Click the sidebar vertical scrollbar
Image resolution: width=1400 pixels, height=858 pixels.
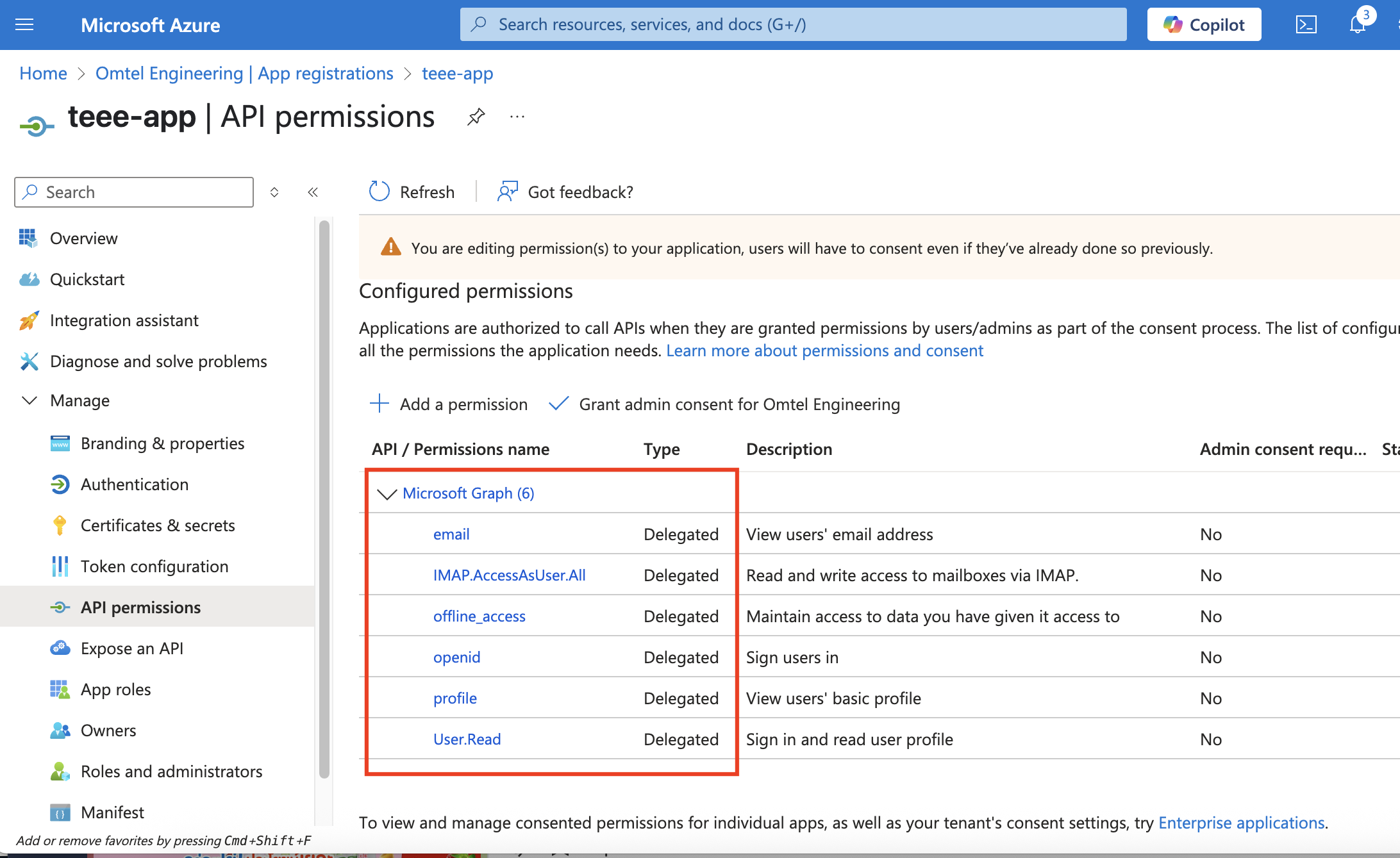coord(324,500)
